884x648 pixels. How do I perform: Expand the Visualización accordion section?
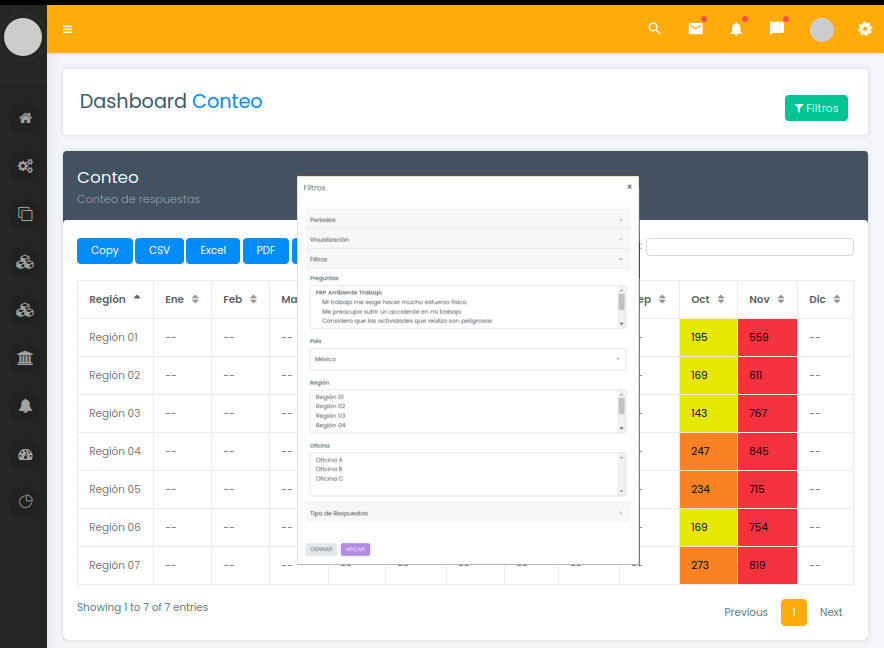[467, 240]
